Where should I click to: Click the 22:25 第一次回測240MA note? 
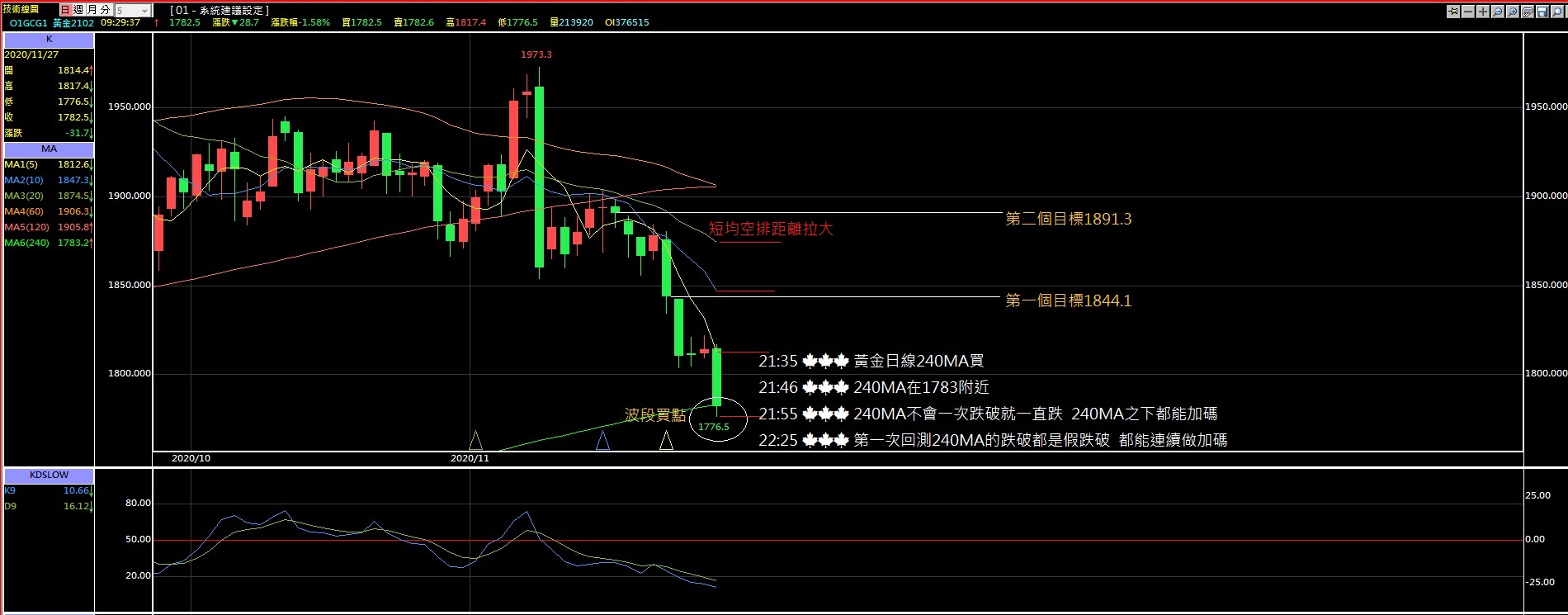click(993, 440)
